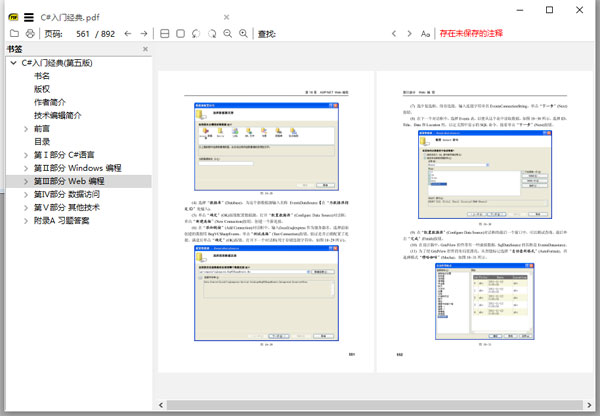
Task: Close the PDF reader window
Action: pos(580,10)
